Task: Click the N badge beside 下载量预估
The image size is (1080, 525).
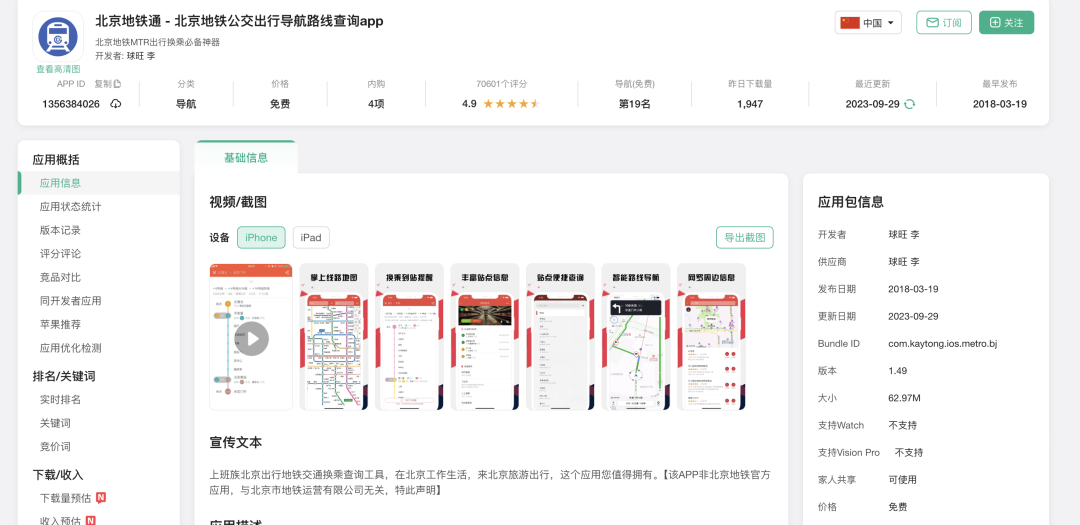Action: pos(101,497)
